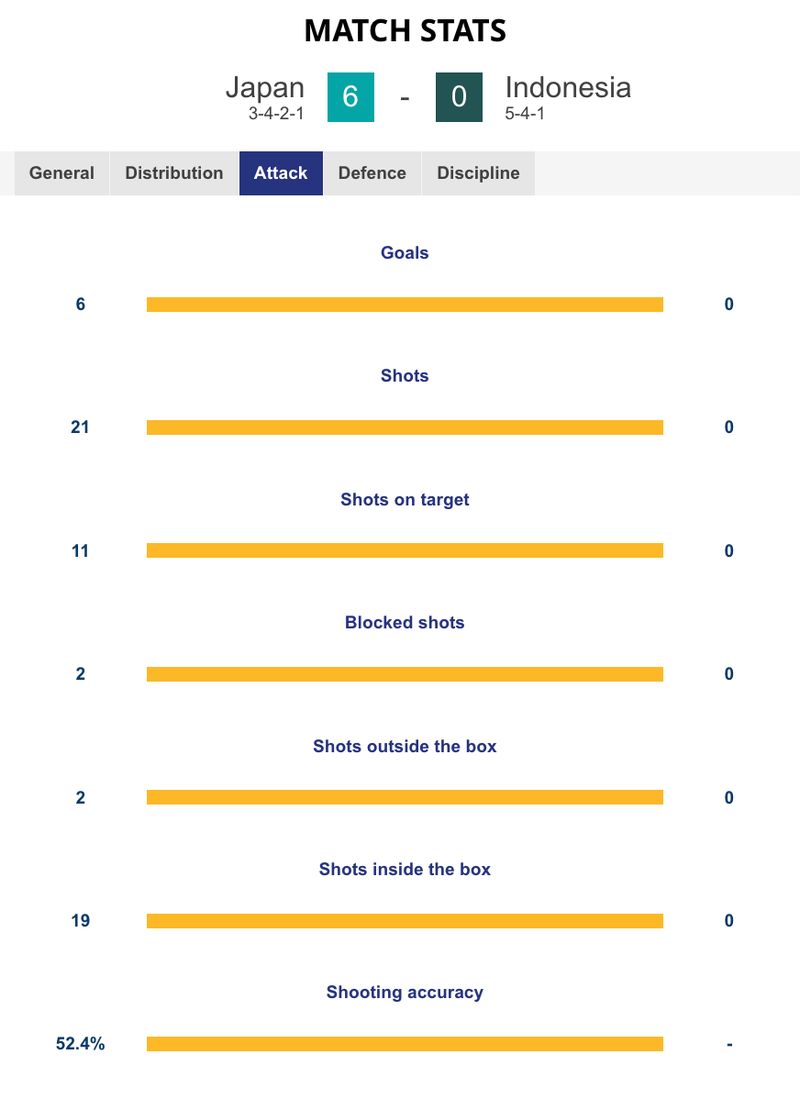Switch to the Distribution tab
800x1099 pixels.
point(174,173)
